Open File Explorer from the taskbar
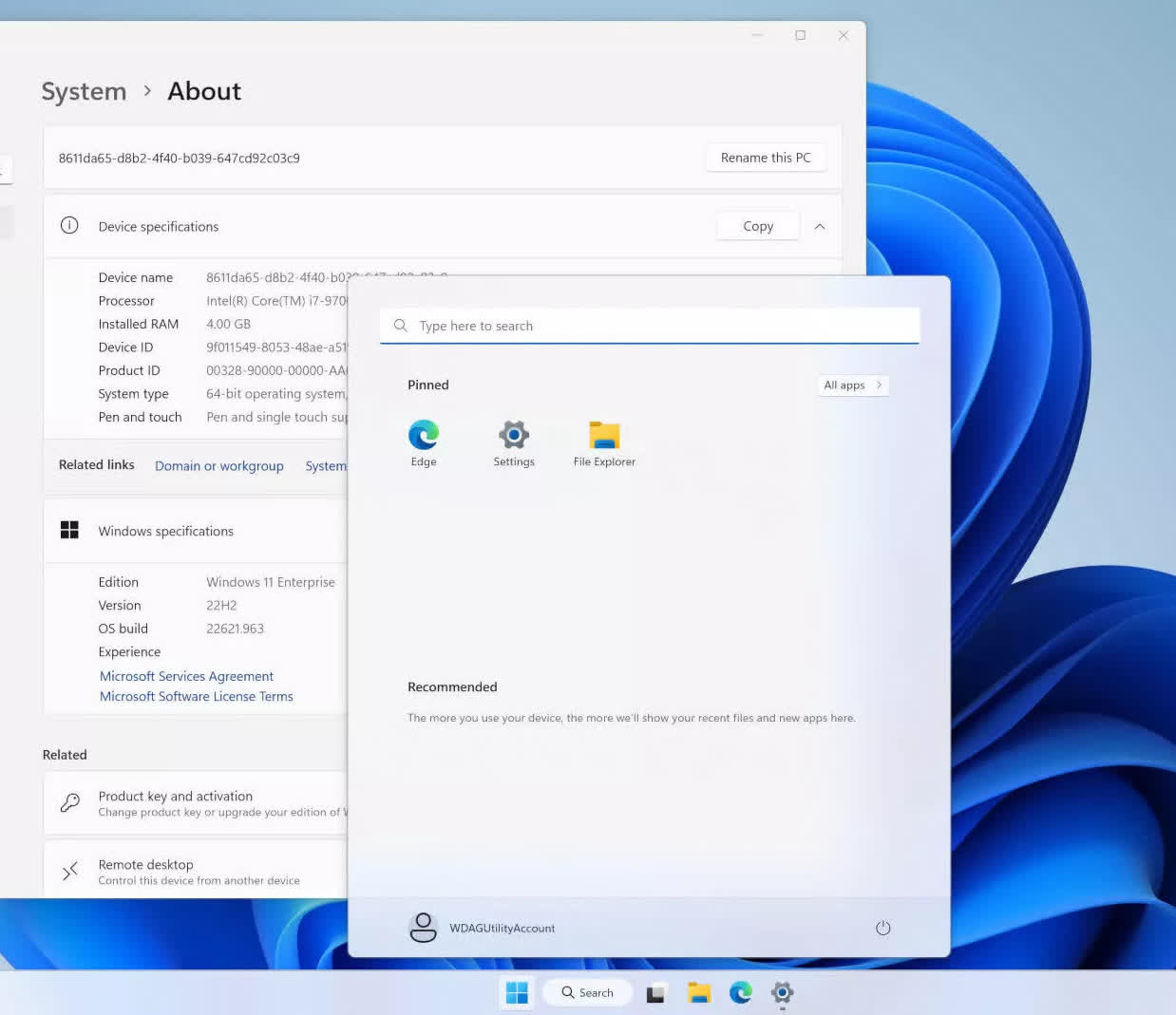 [x=699, y=992]
